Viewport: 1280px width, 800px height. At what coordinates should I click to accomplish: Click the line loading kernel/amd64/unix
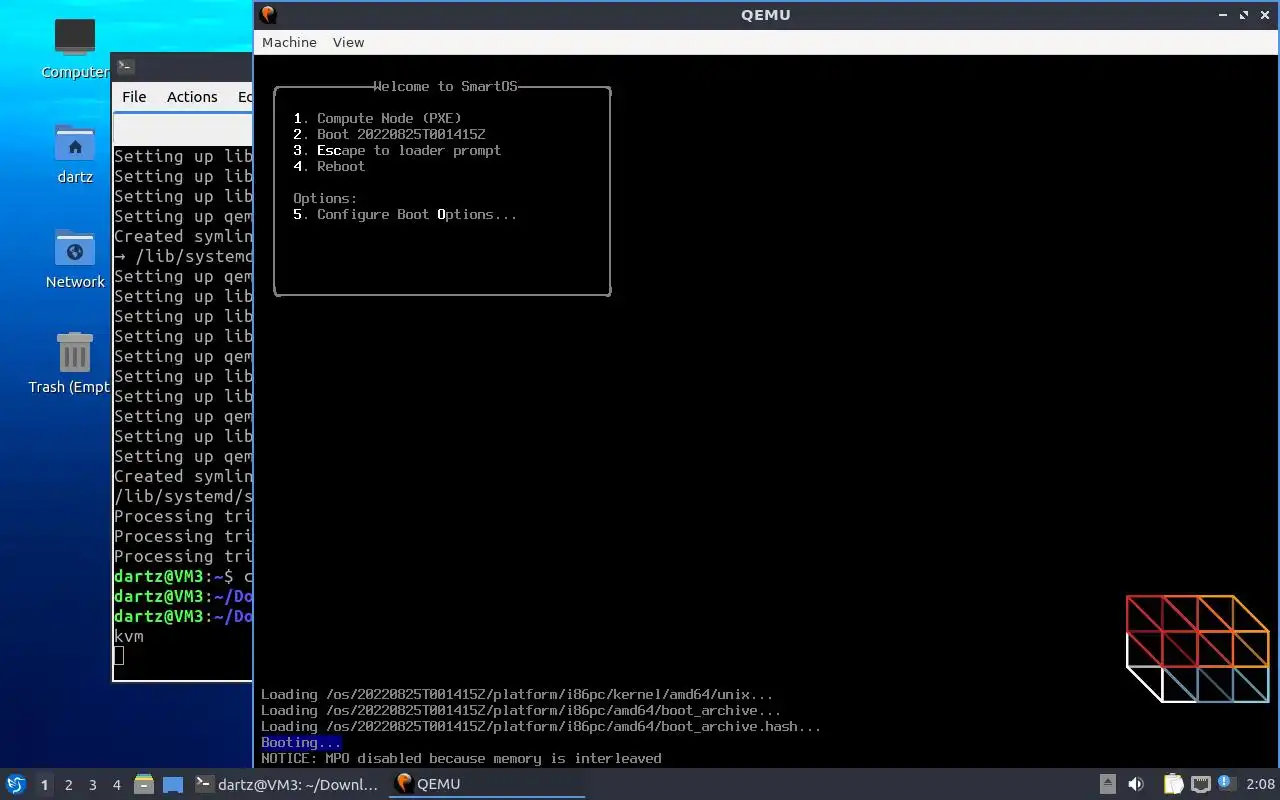[x=517, y=694]
